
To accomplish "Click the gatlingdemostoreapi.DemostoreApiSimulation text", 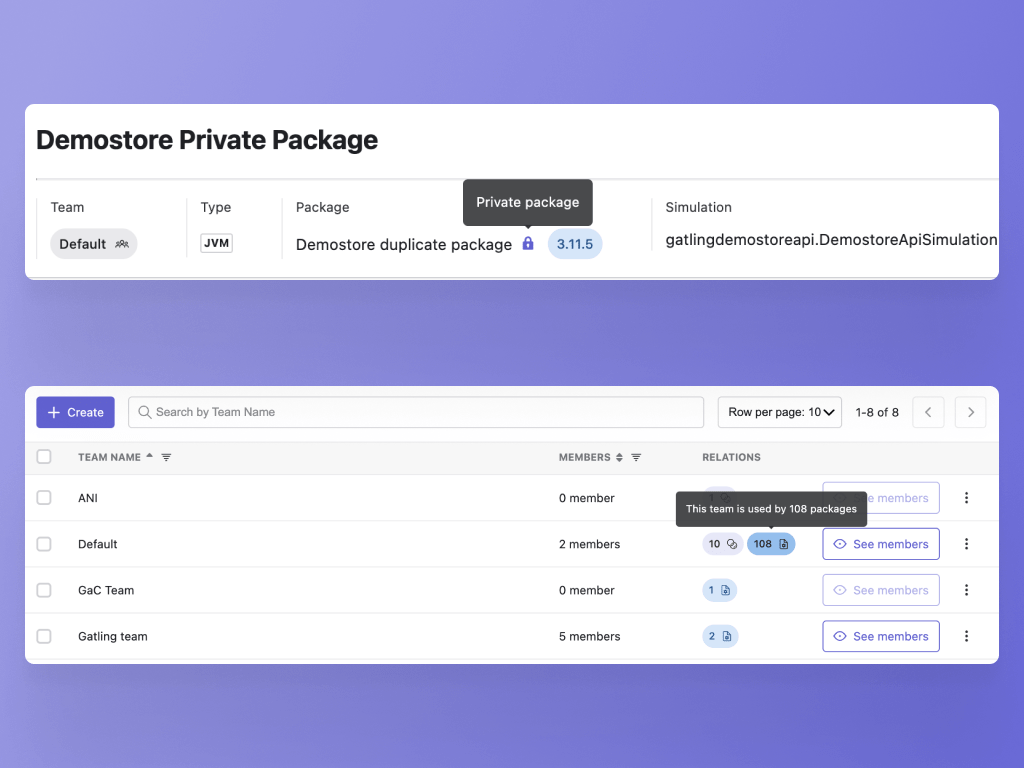I will [831, 240].
